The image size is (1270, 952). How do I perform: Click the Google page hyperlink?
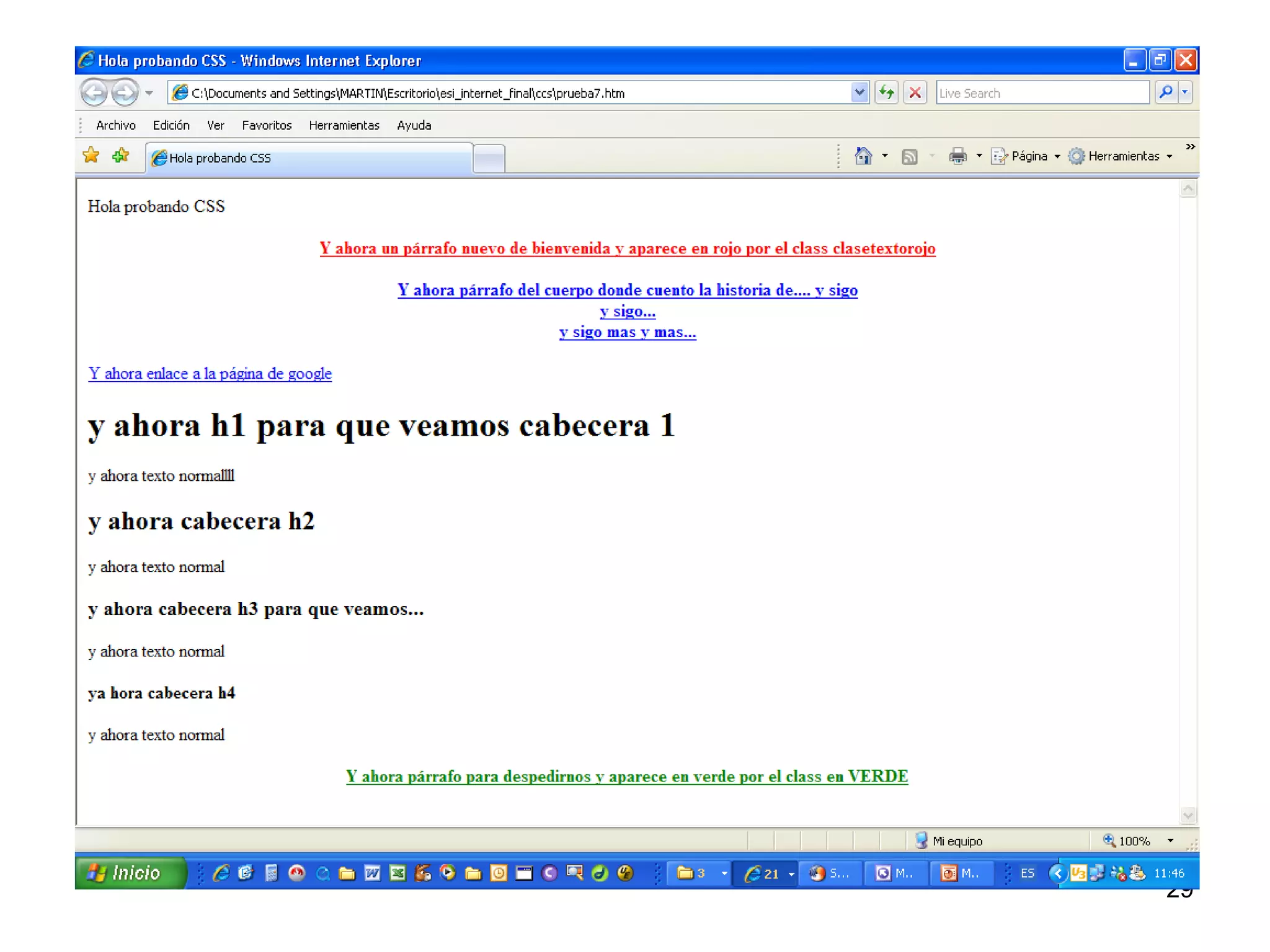click(210, 374)
